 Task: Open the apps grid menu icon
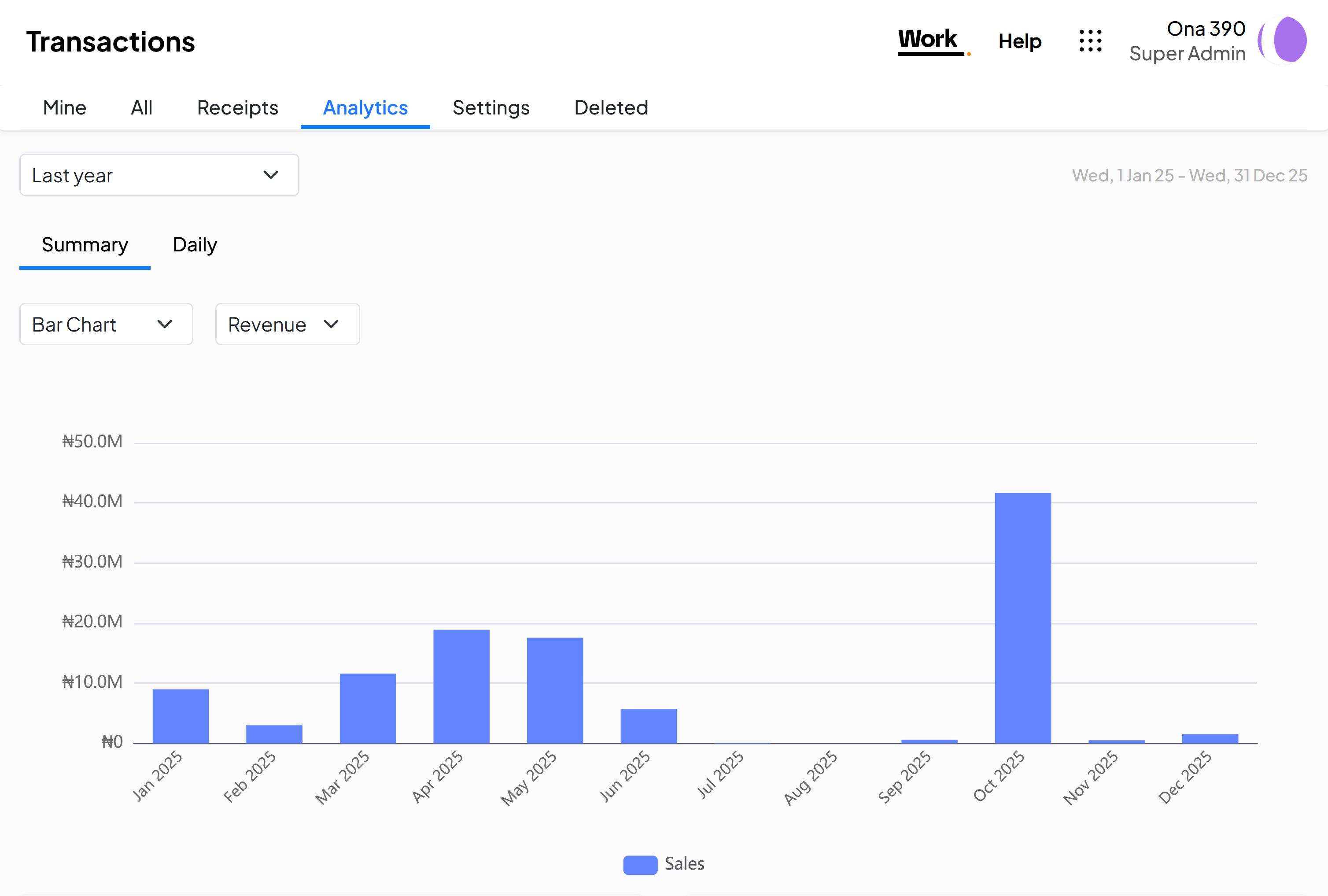click(1090, 41)
